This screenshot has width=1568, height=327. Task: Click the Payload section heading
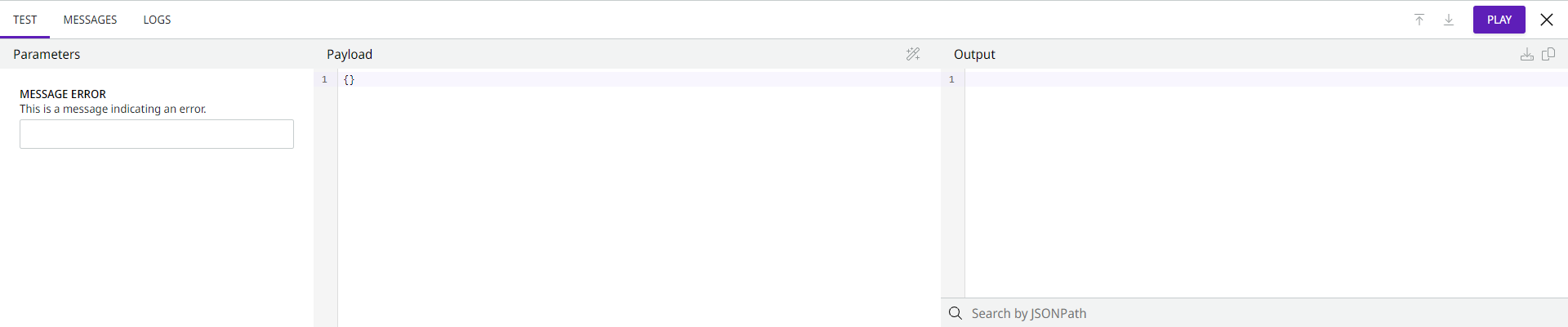[350, 54]
